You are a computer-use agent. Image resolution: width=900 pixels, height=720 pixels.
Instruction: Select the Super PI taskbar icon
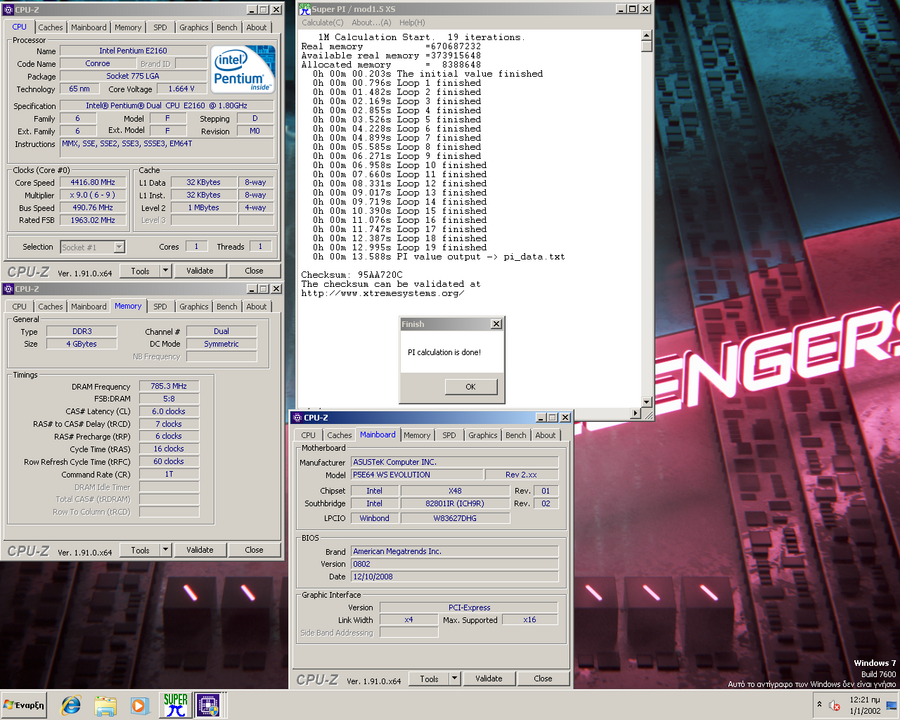point(175,705)
